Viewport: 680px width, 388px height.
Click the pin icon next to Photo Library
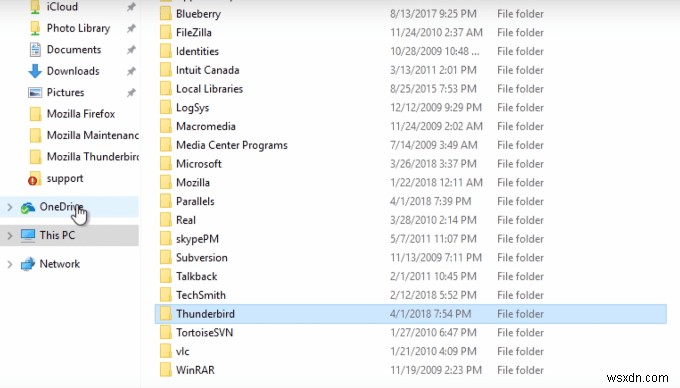tap(131, 29)
